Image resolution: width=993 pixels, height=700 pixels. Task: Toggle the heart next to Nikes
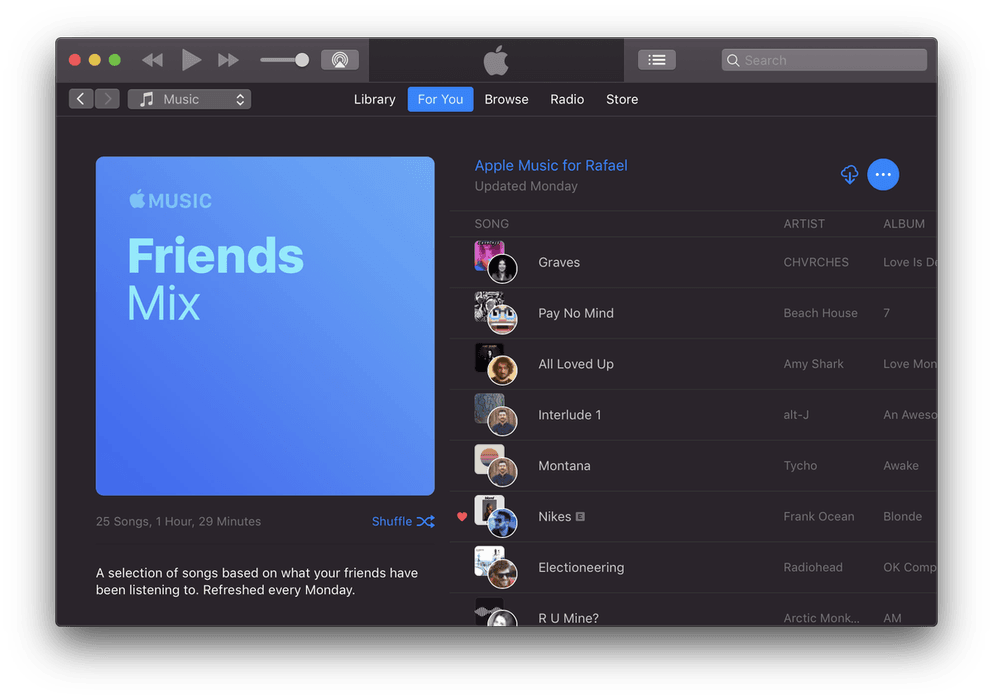[x=462, y=517]
